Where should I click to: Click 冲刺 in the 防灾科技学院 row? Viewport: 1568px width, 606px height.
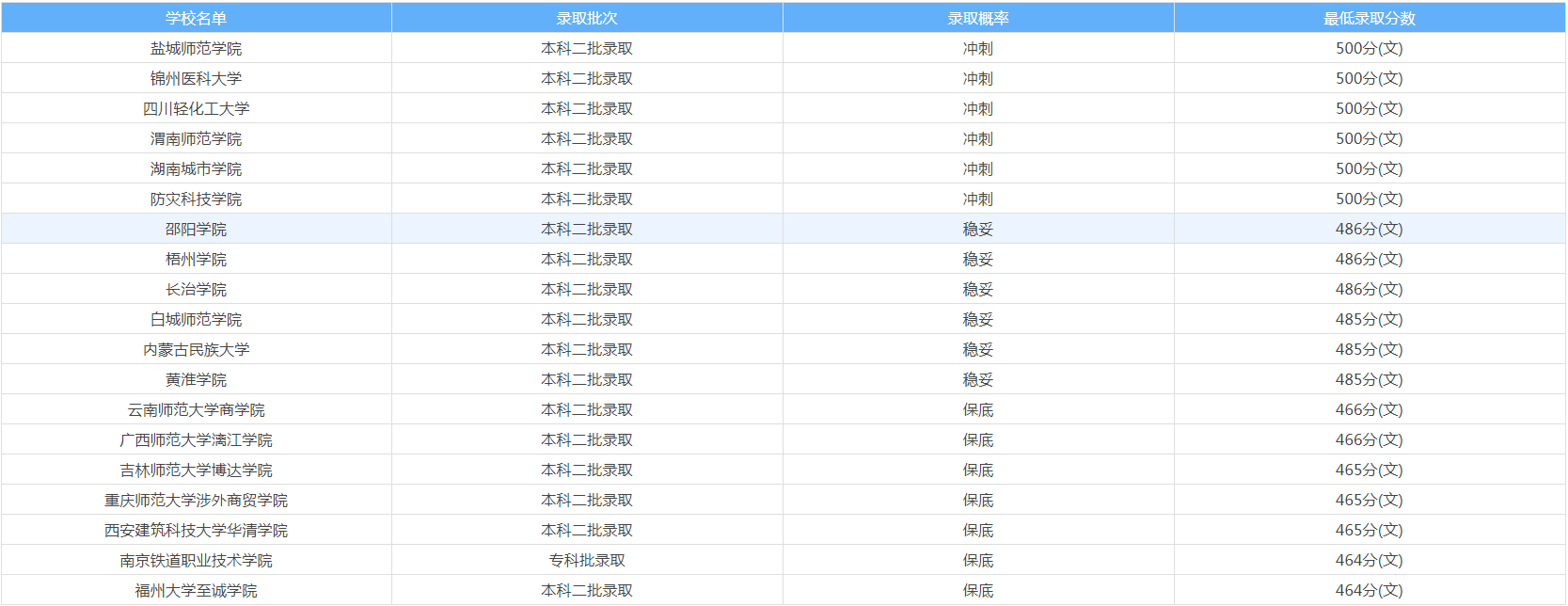978,199
